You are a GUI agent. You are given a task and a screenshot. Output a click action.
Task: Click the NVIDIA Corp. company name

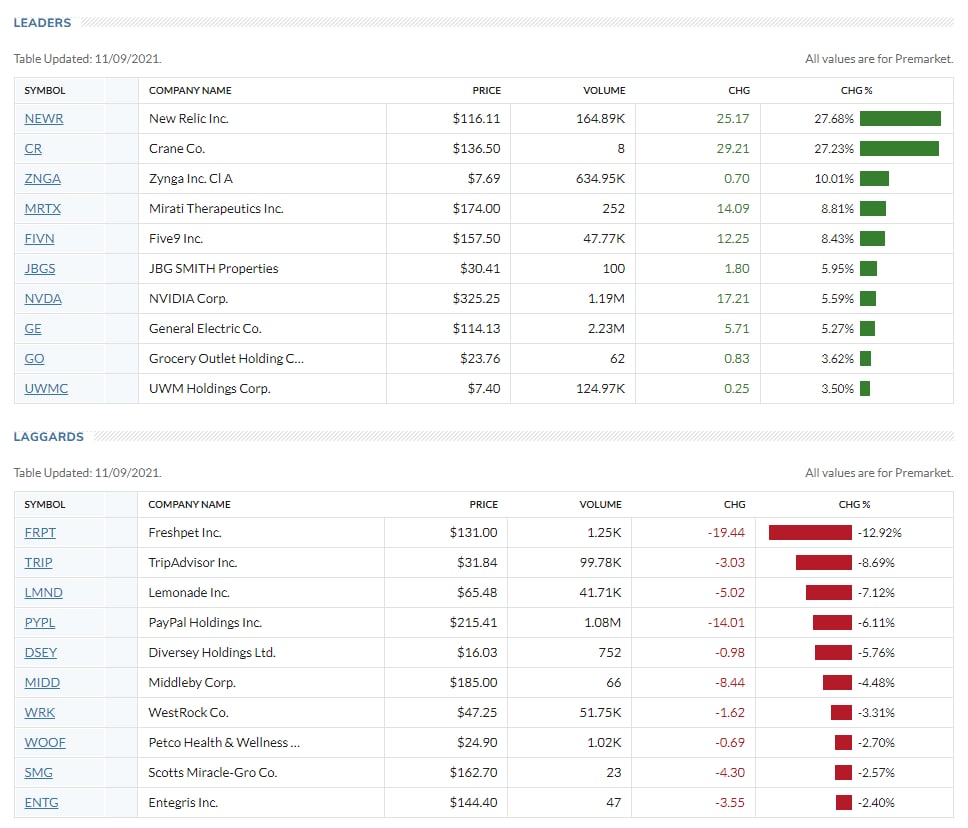[188, 299]
